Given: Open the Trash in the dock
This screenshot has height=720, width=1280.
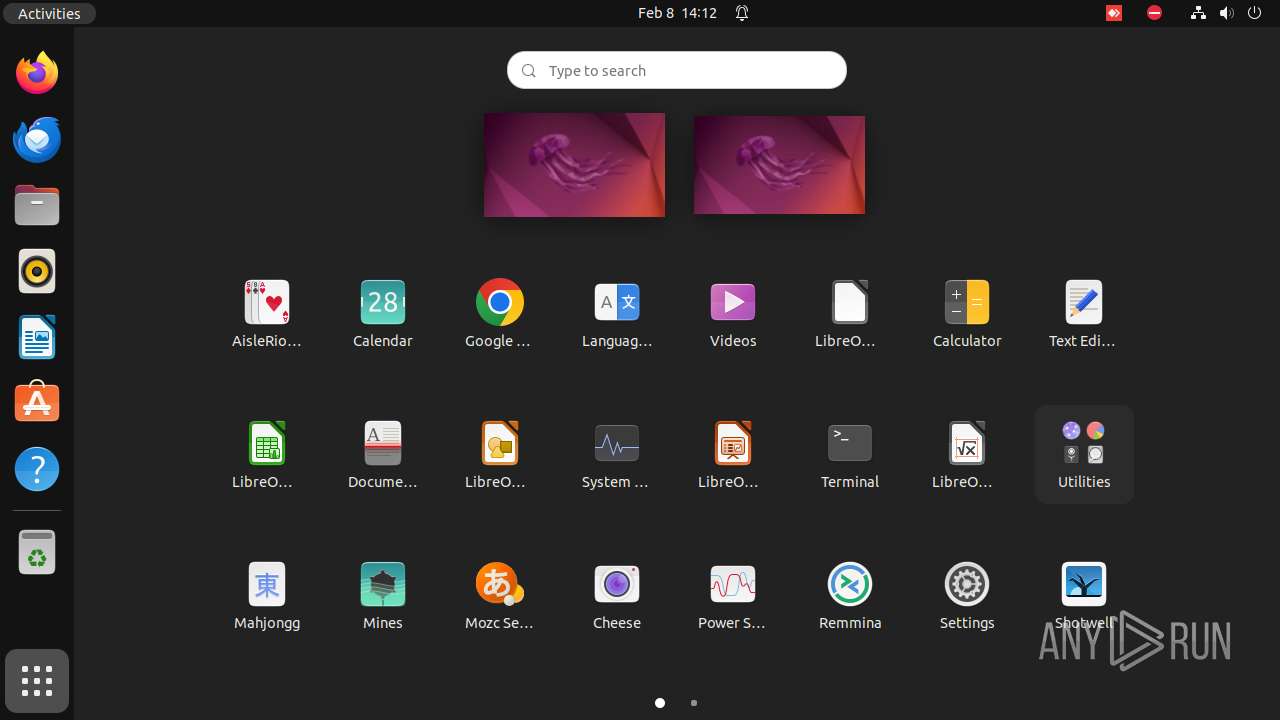Looking at the screenshot, I should tap(37, 552).
